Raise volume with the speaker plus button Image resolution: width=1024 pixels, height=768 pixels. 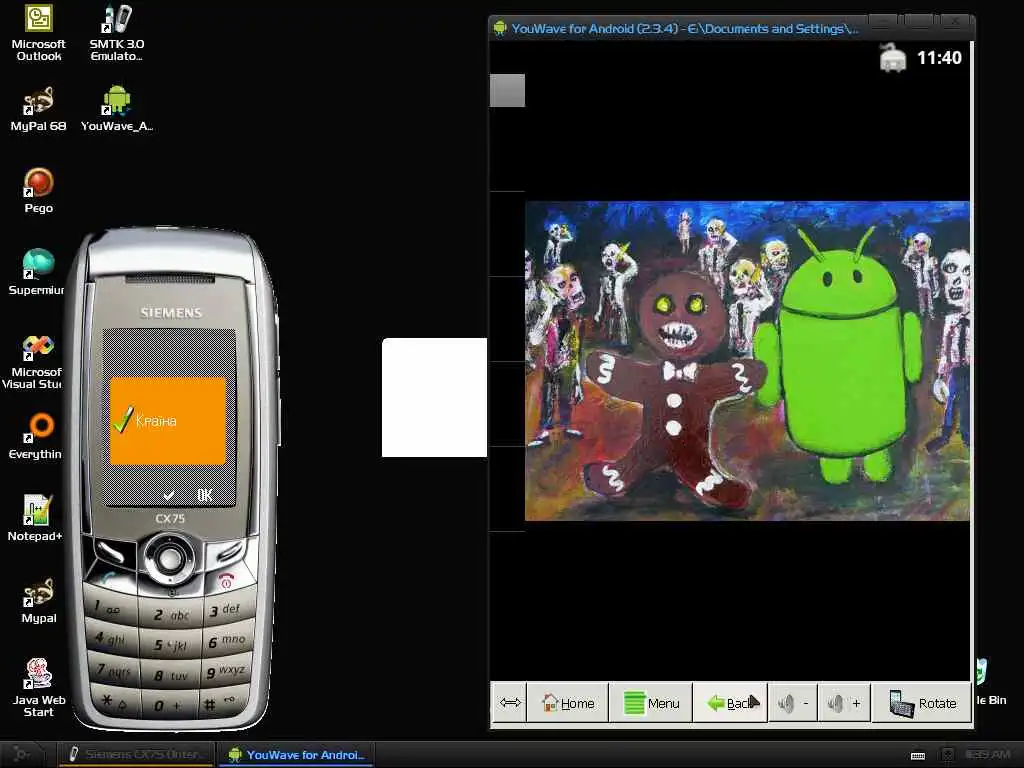pos(844,703)
